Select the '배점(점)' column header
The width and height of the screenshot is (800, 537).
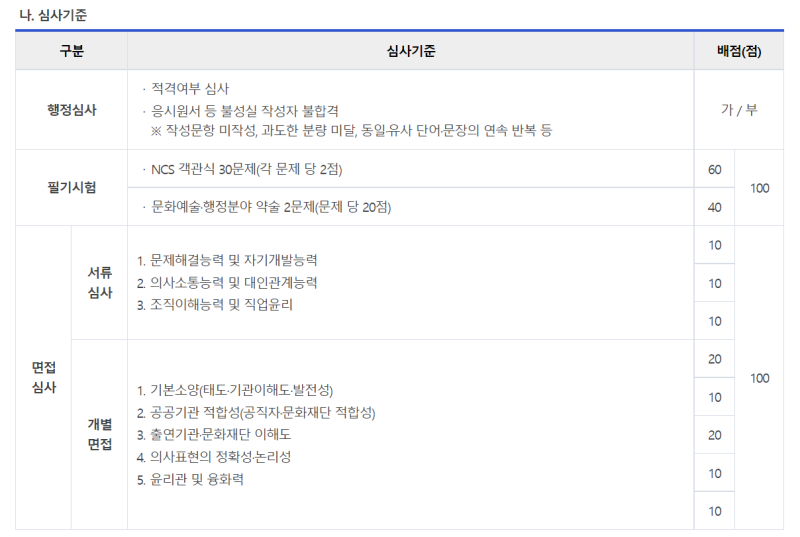739,51
